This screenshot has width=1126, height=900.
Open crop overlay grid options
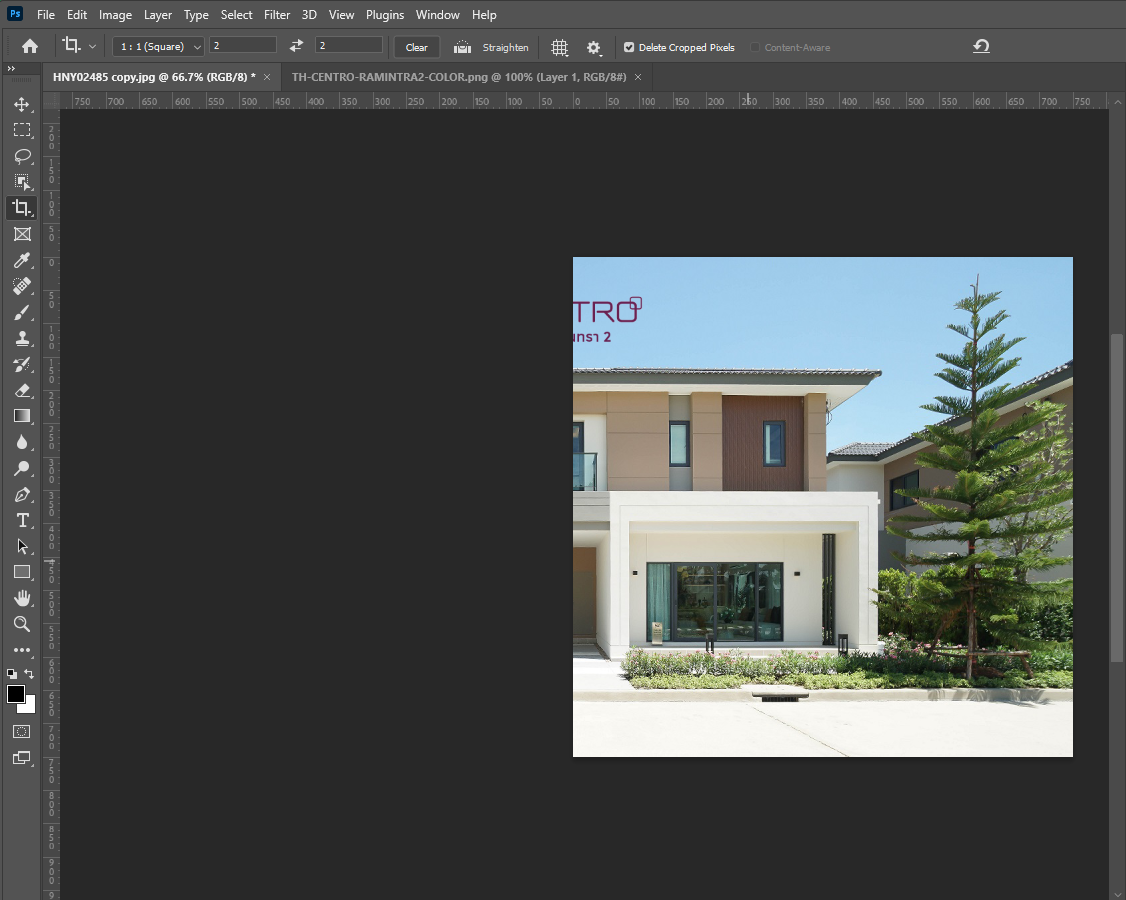[x=559, y=47]
